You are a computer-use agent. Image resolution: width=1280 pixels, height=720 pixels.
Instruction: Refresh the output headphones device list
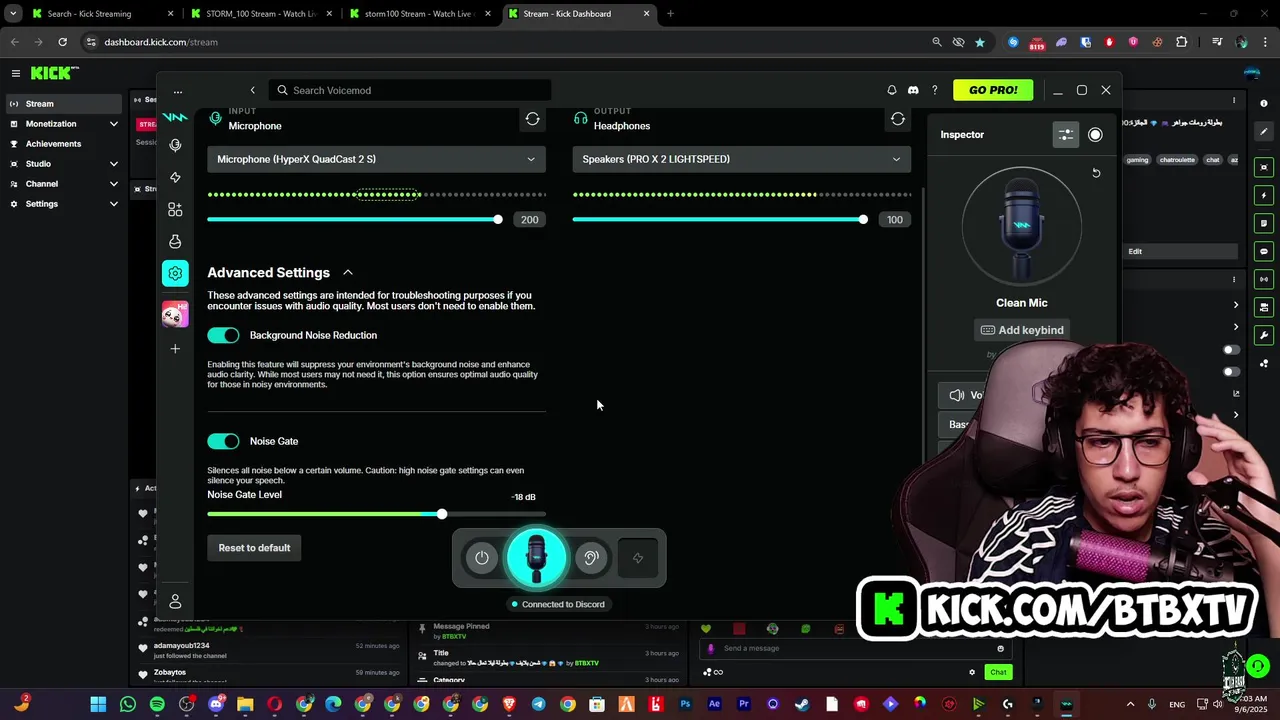[898, 119]
